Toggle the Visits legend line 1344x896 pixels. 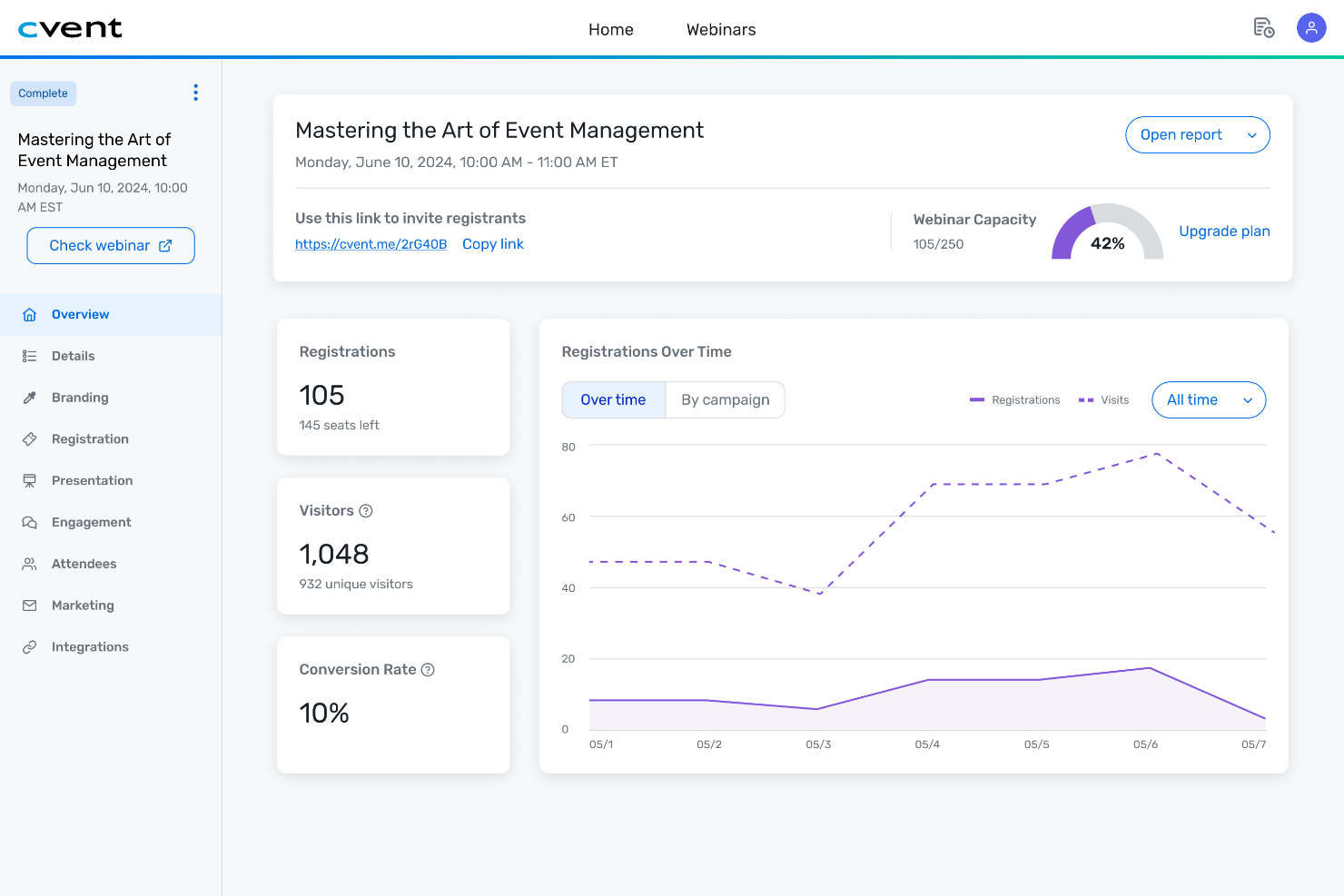coord(1103,399)
